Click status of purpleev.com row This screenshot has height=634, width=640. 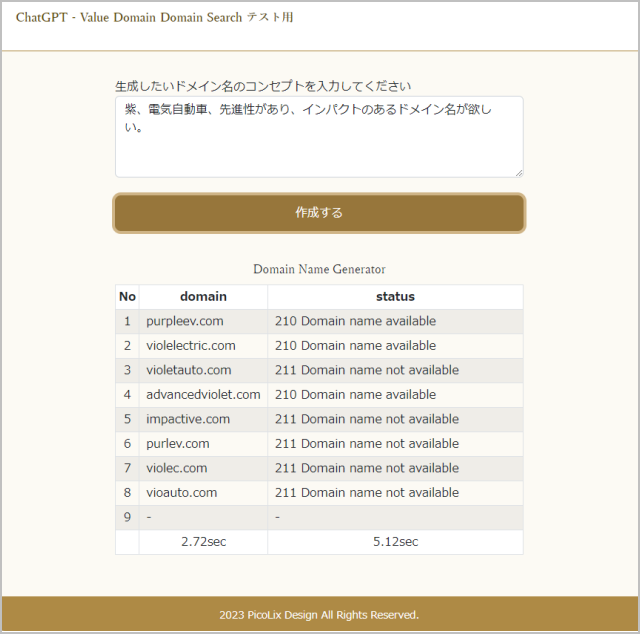point(396,321)
